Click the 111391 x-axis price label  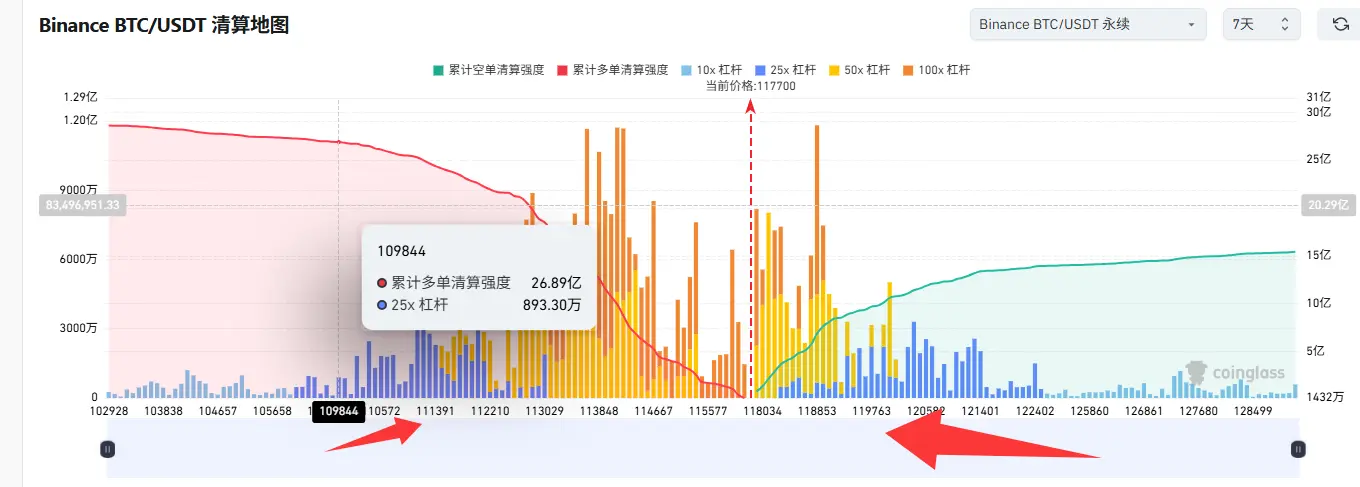tap(435, 411)
